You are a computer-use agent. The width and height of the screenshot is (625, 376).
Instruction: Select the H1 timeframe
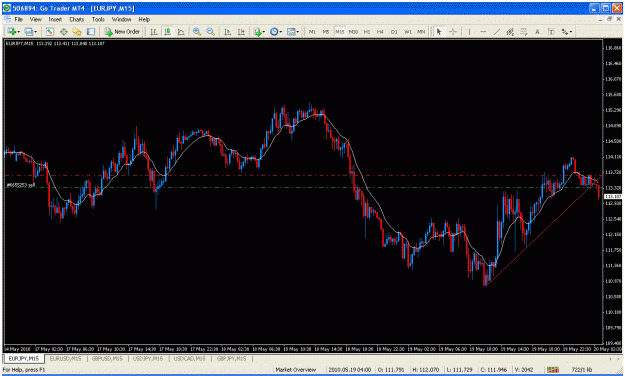pyautogui.click(x=367, y=32)
